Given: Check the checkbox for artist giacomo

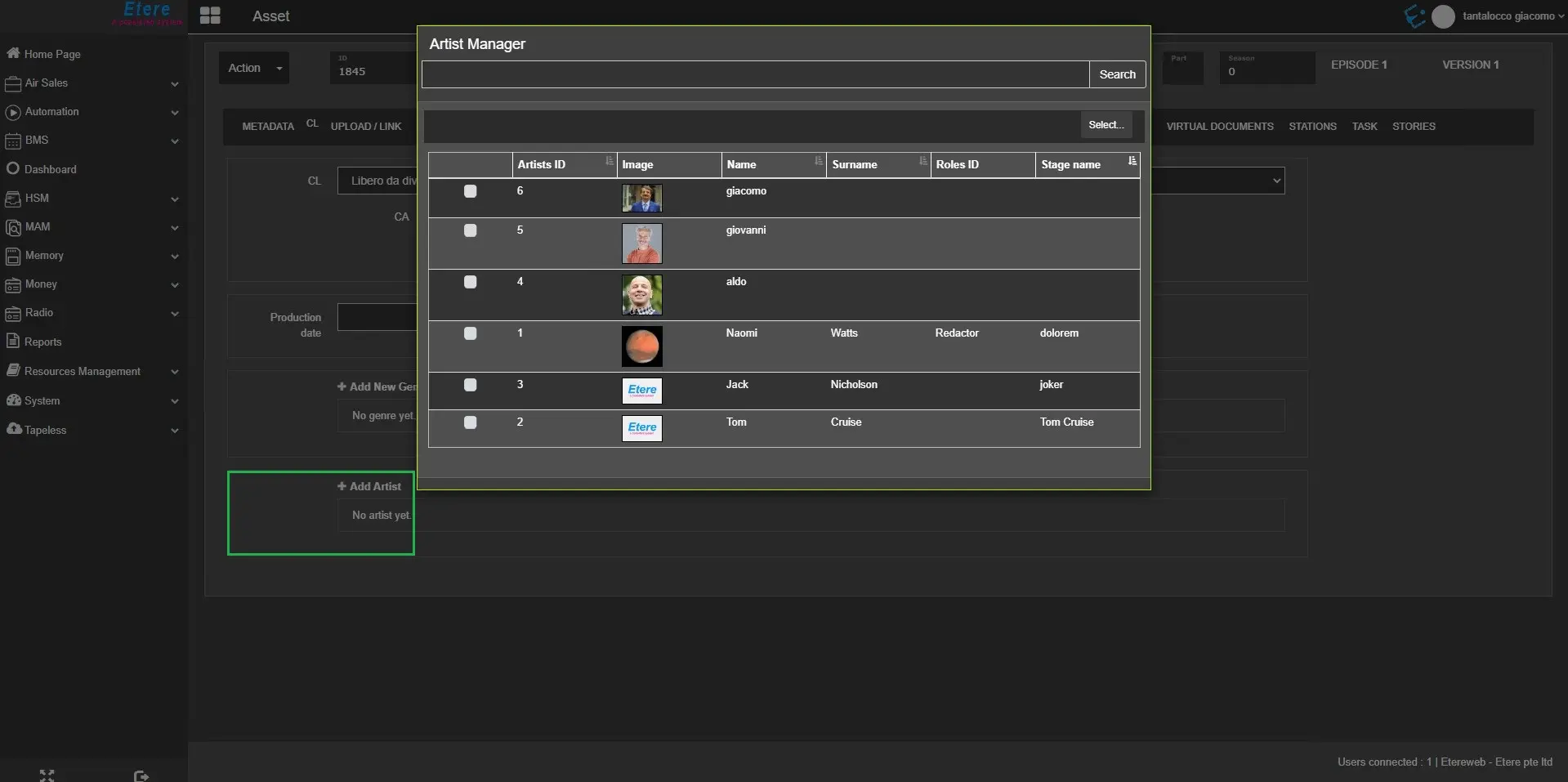Looking at the screenshot, I should 470,191.
